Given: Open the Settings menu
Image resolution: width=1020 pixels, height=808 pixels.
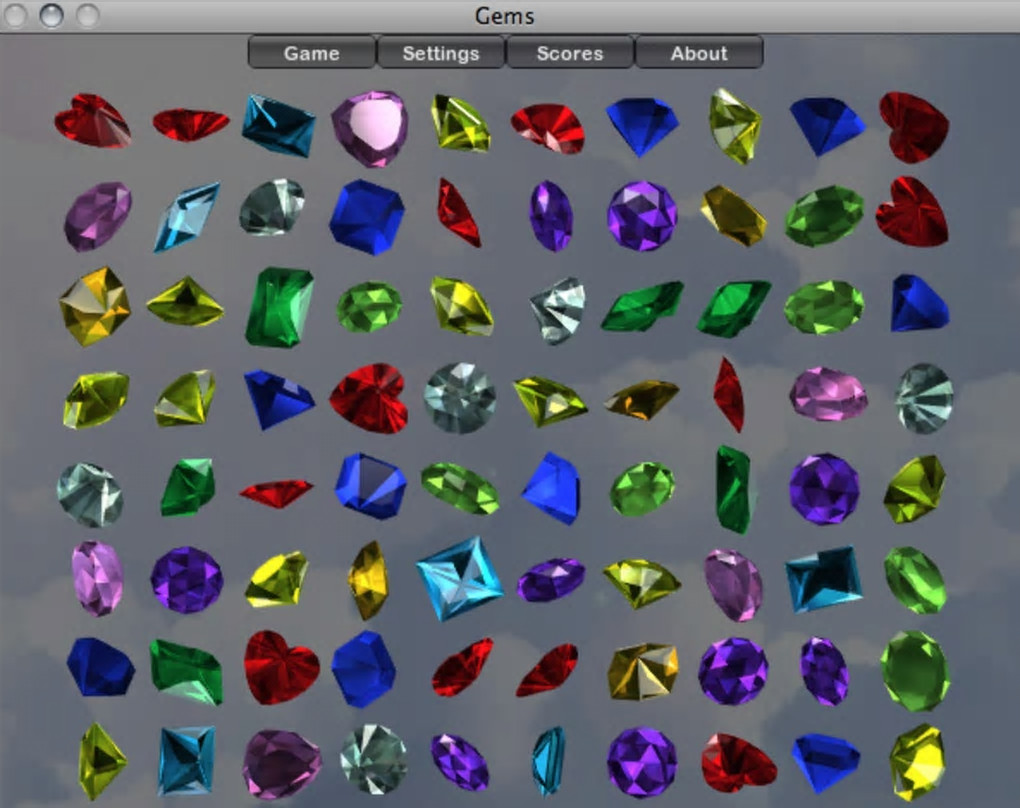Looking at the screenshot, I should coord(440,53).
